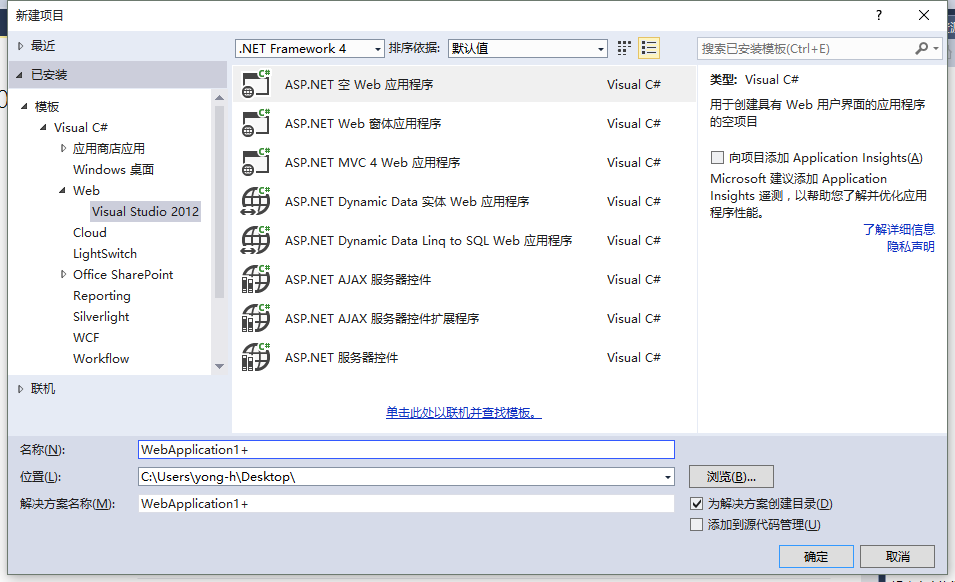This screenshot has width=955, height=582.
Task: Select Reporting in template tree
Action: (x=102, y=296)
